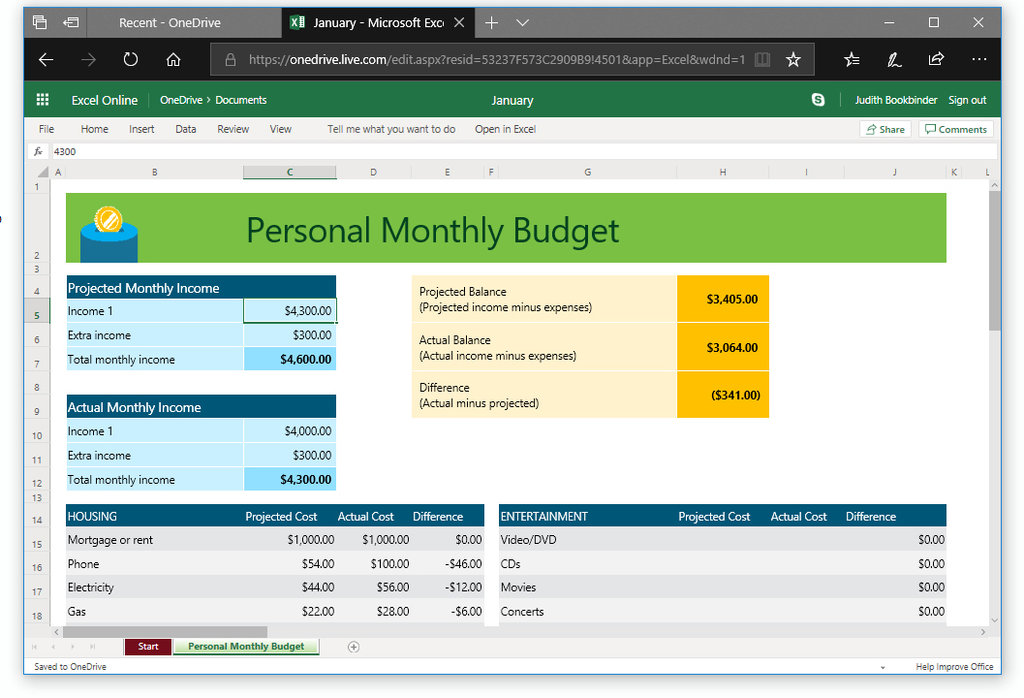This screenshot has height=698, width=1024.
Task: Click the browser forward arrow
Action: (x=88, y=59)
